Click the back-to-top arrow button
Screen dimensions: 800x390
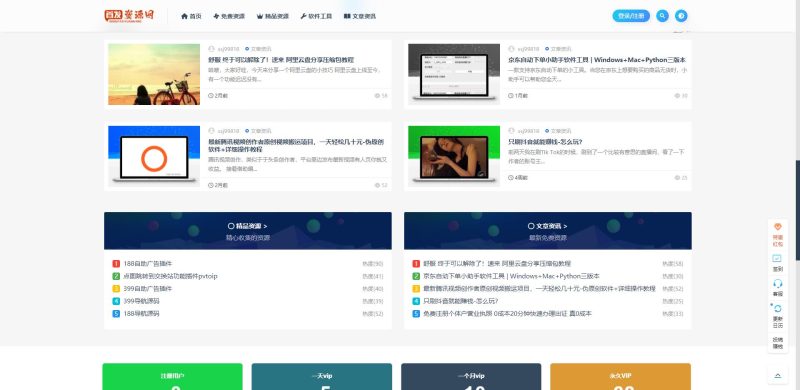pyautogui.click(x=778, y=376)
